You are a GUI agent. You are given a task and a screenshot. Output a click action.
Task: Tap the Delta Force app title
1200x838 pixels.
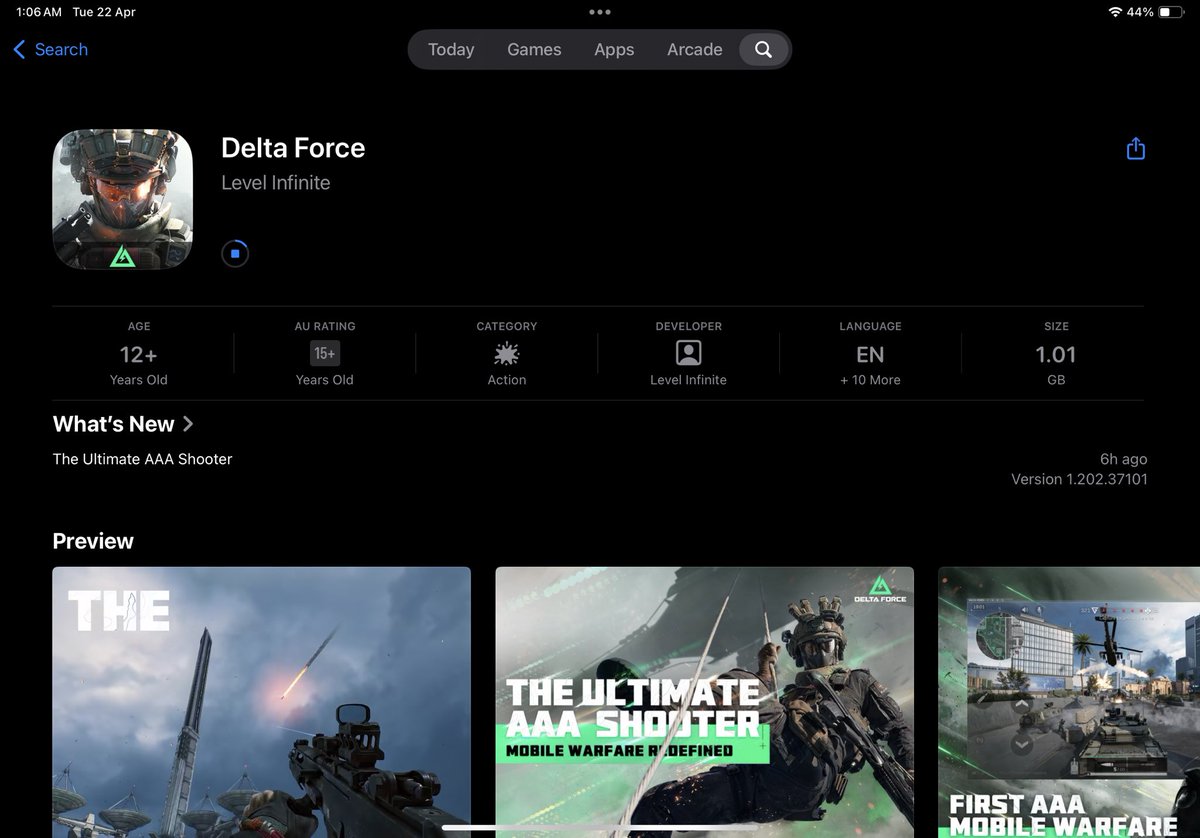(x=293, y=148)
